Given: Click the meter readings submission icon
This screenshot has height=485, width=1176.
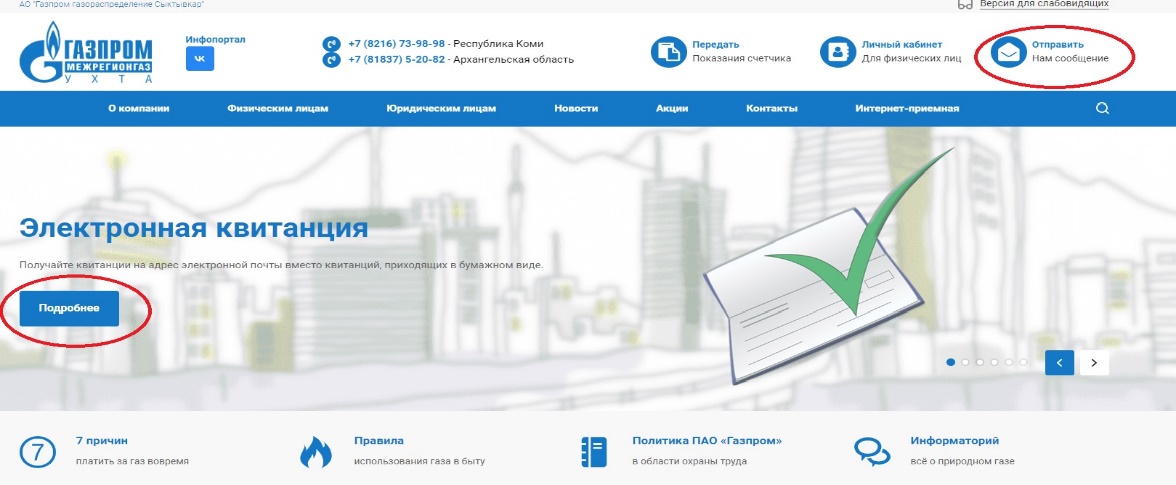Looking at the screenshot, I should 666,52.
